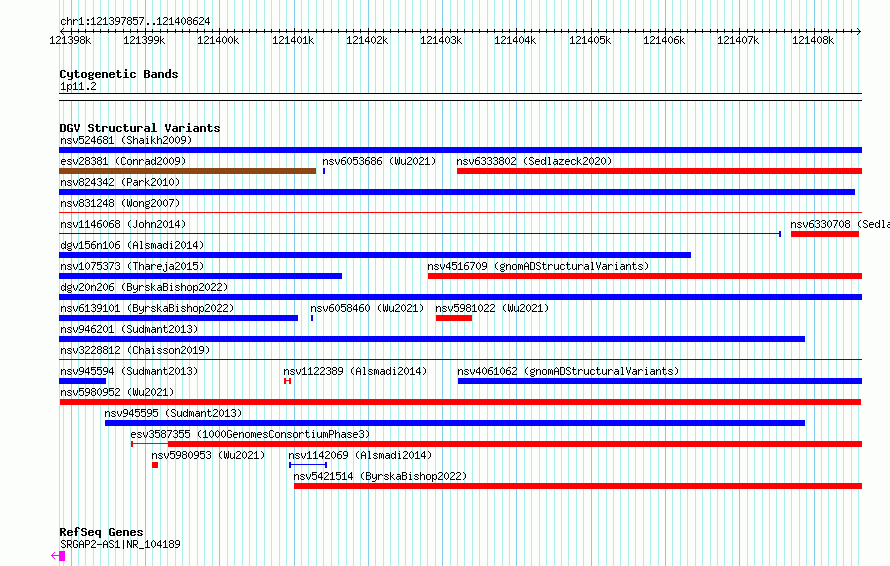Screen dimensions: 890x566
Task: Open nsv824342 (Park2010) variant label
Action: pyautogui.click(x=120, y=182)
